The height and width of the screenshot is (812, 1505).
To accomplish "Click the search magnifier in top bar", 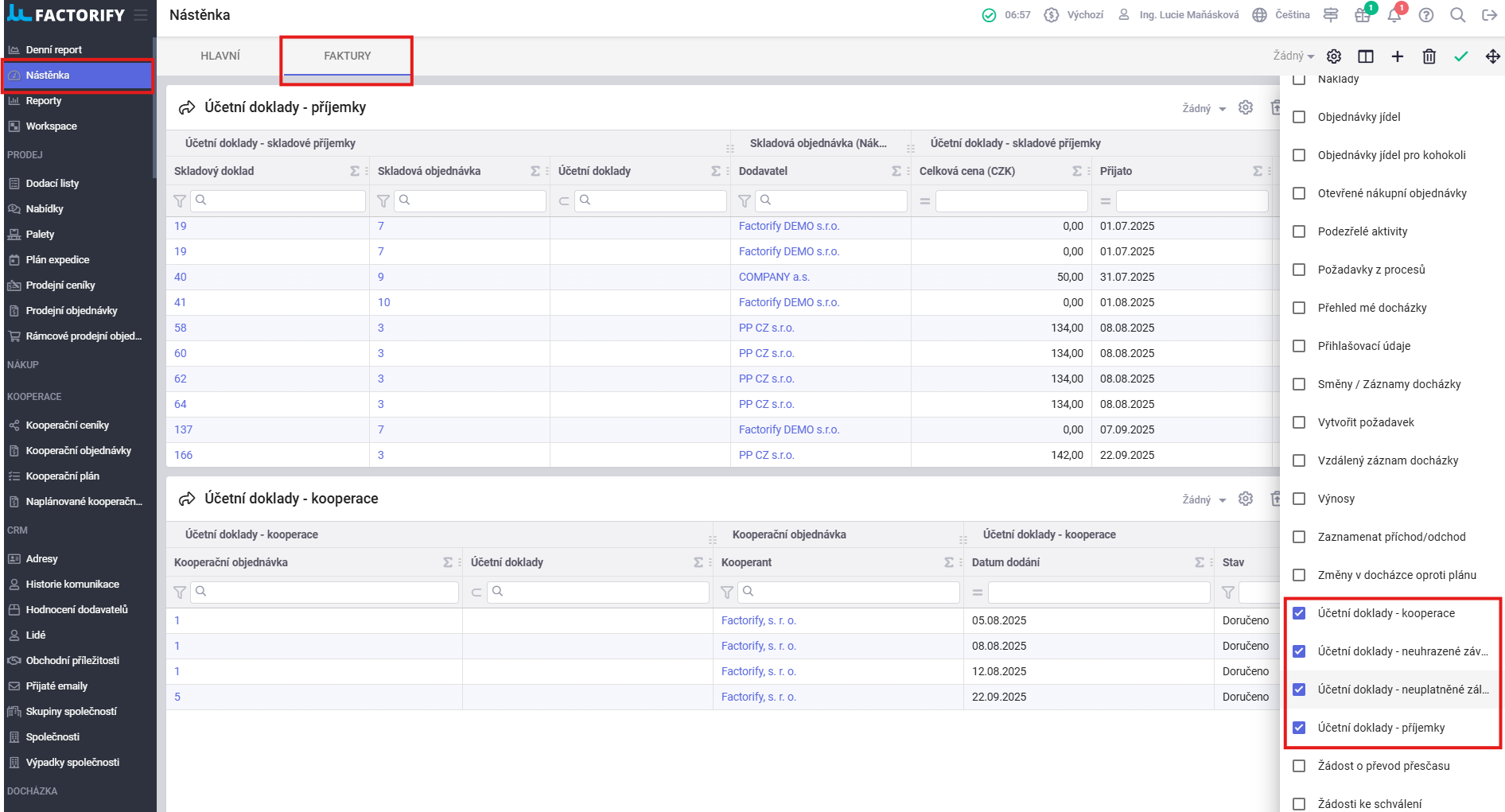I will coord(1457,15).
